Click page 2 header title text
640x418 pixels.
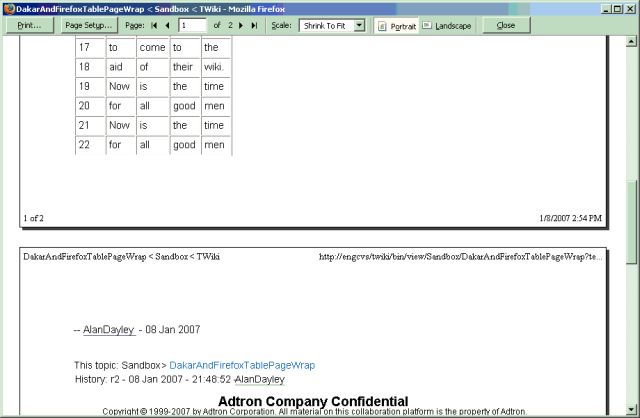(x=121, y=257)
